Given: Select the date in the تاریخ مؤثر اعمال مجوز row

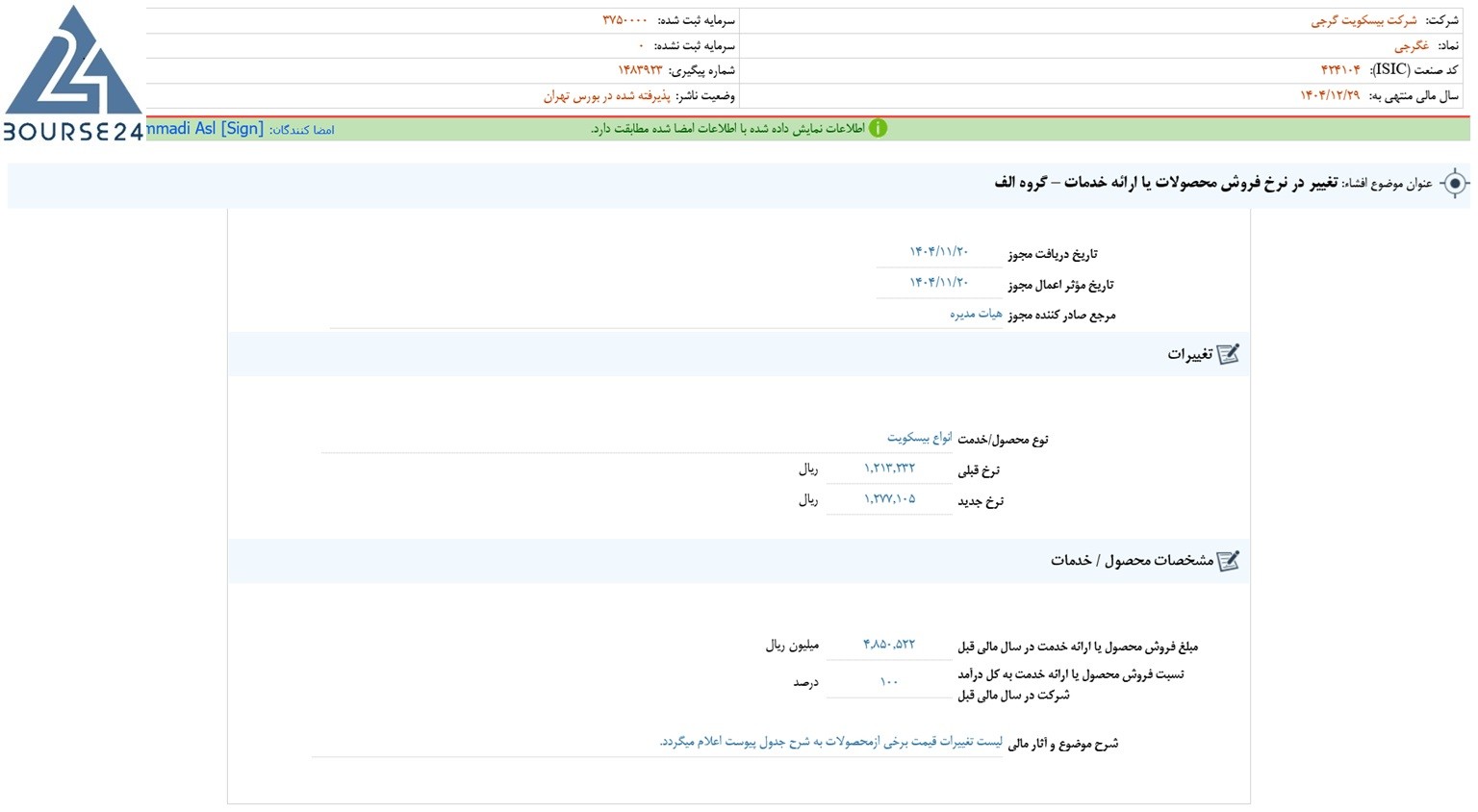Looking at the screenshot, I should click(x=939, y=283).
